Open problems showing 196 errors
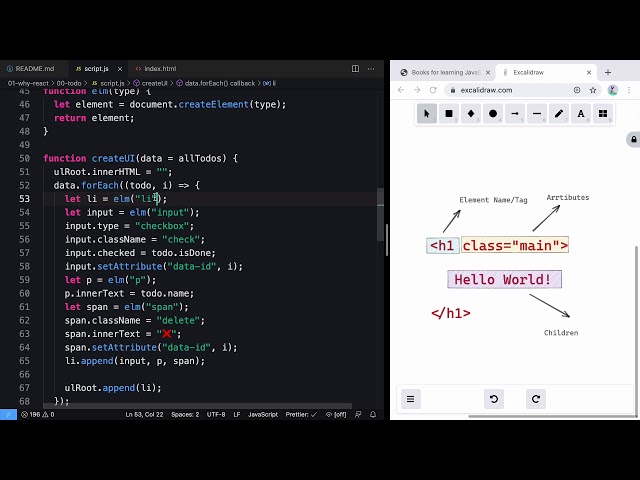Image resolution: width=640 pixels, height=480 pixels. [x=38, y=414]
